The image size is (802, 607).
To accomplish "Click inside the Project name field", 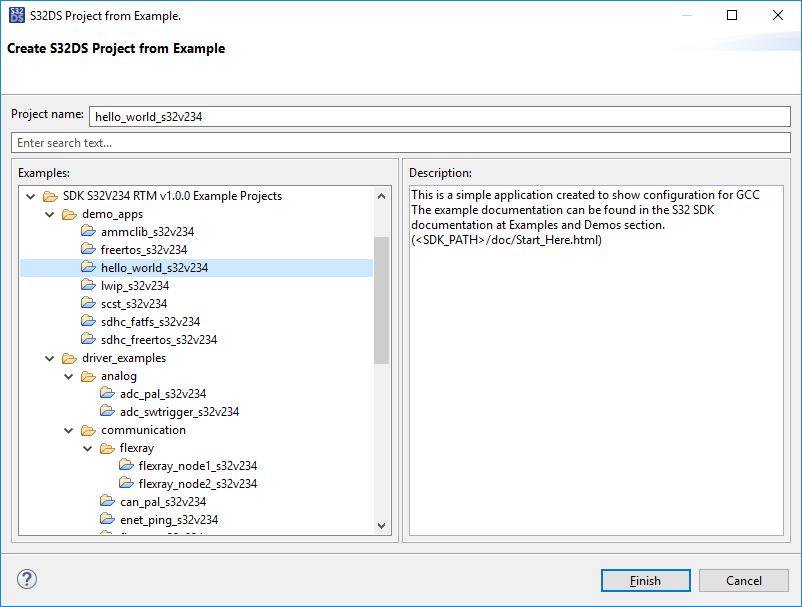I will (x=440, y=114).
